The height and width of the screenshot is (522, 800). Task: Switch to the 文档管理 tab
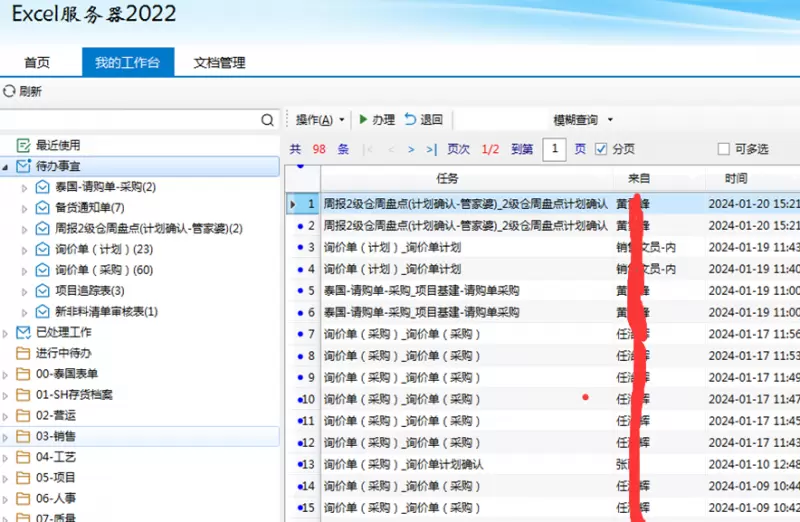pyautogui.click(x=219, y=62)
